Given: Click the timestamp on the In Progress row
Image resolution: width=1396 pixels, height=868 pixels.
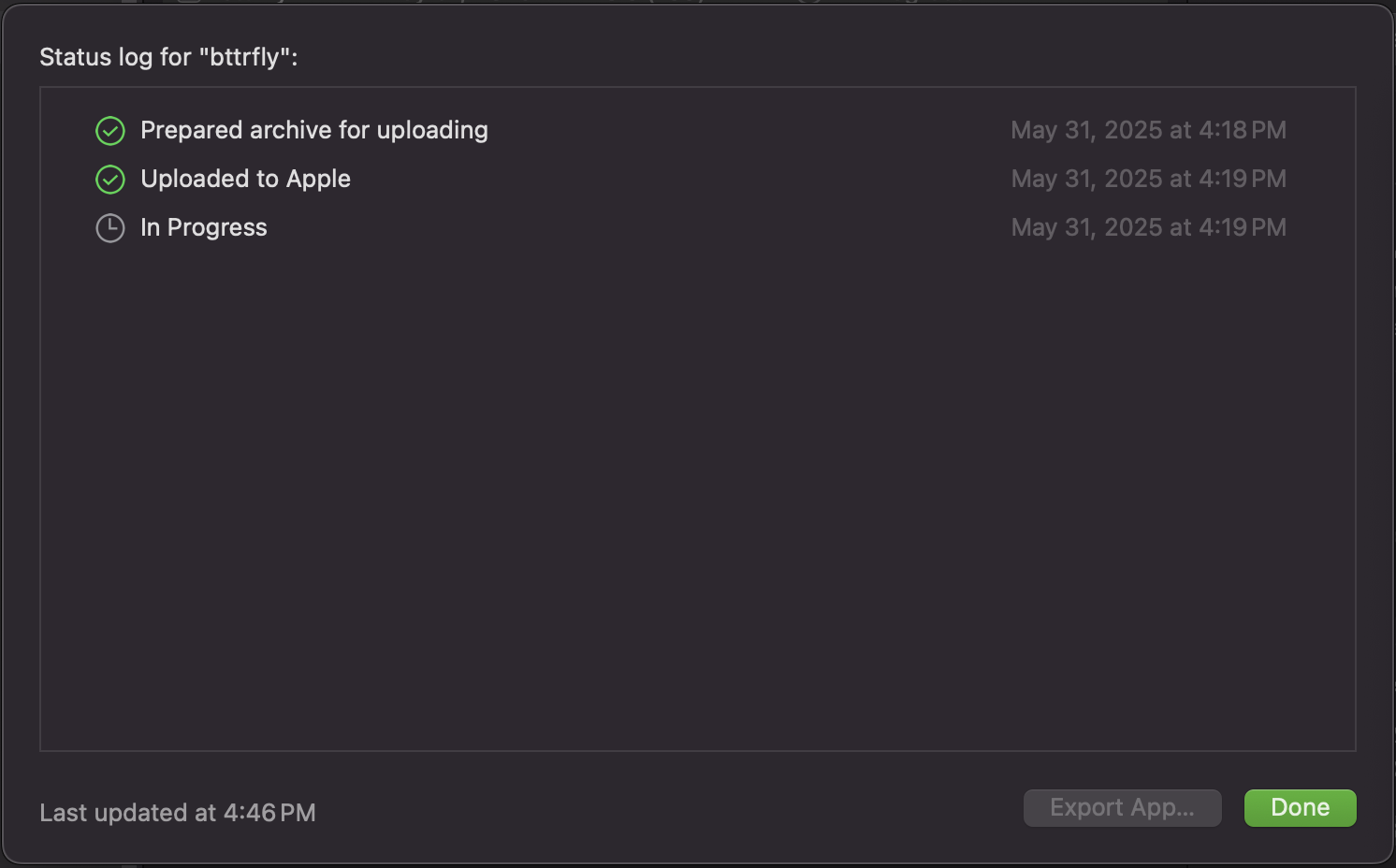Looking at the screenshot, I should pyautogui.click(x=1148, y=227).
